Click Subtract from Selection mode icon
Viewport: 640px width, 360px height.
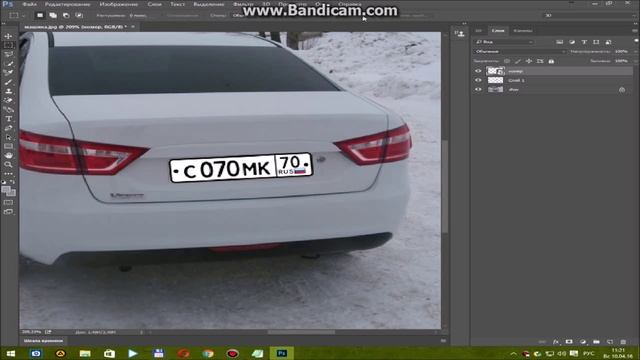[66, 16]
